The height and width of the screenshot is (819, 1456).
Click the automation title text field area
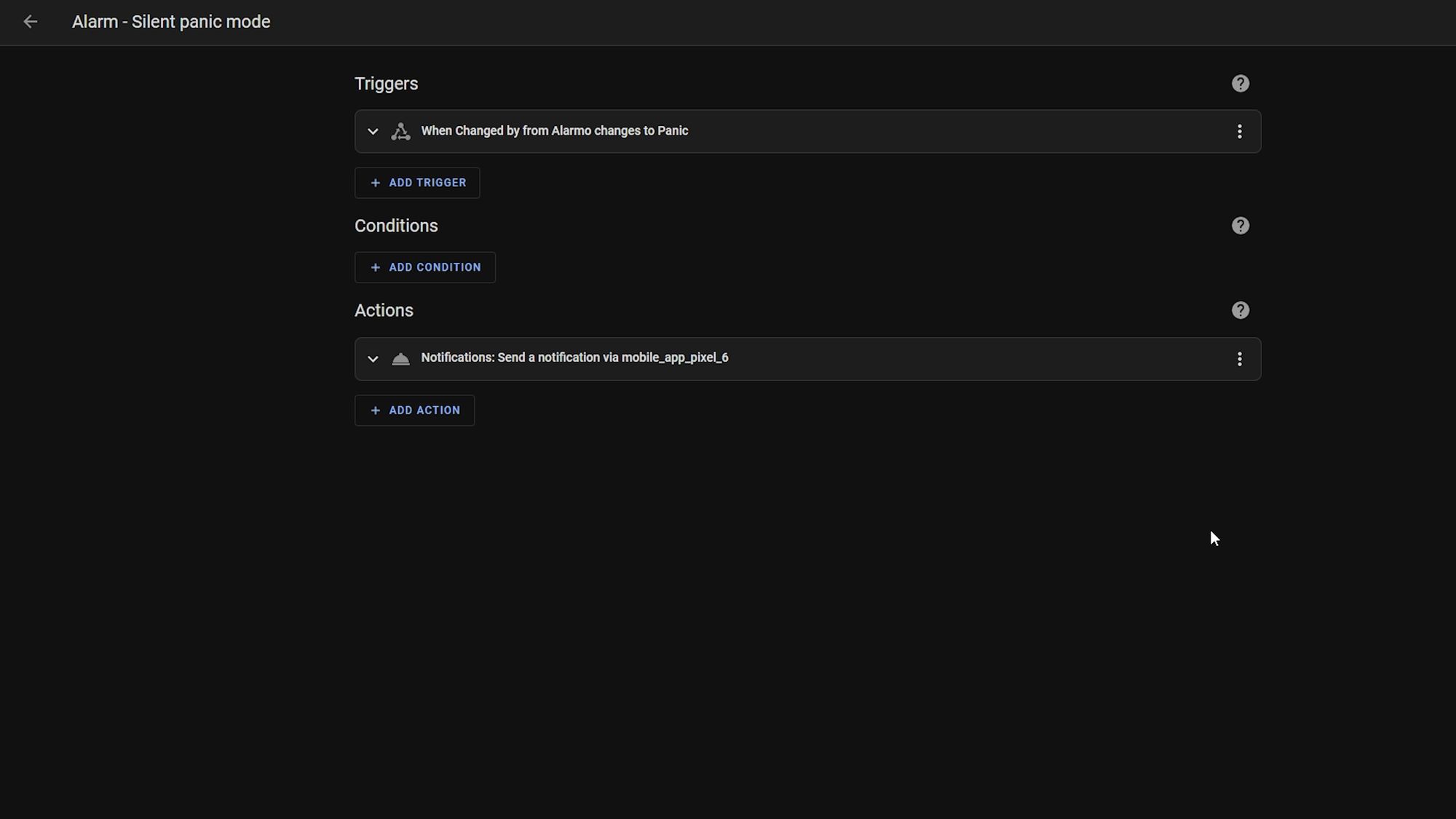pyautogui.click(x=170, y=22)
